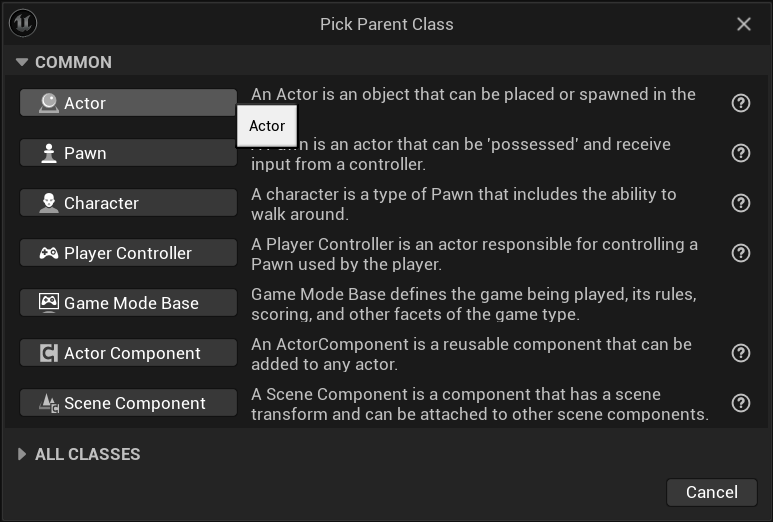Open help for Player Controller class
This screenshot has width=773, height=522.
740,253
